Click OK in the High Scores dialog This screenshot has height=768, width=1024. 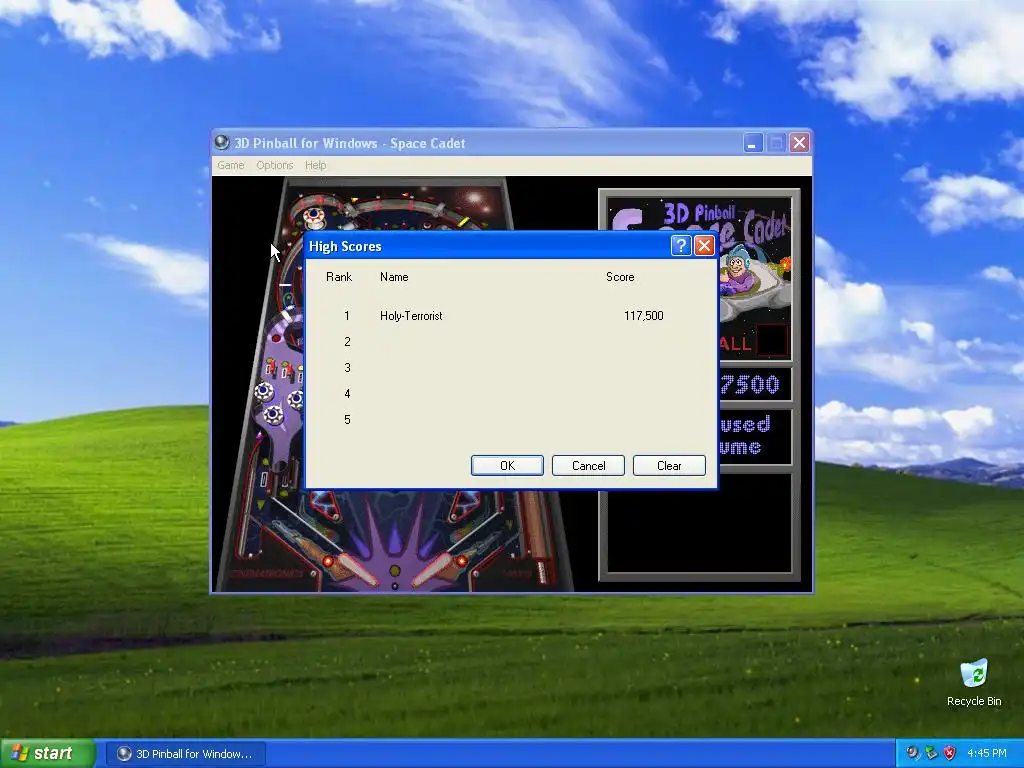(507, 466)
